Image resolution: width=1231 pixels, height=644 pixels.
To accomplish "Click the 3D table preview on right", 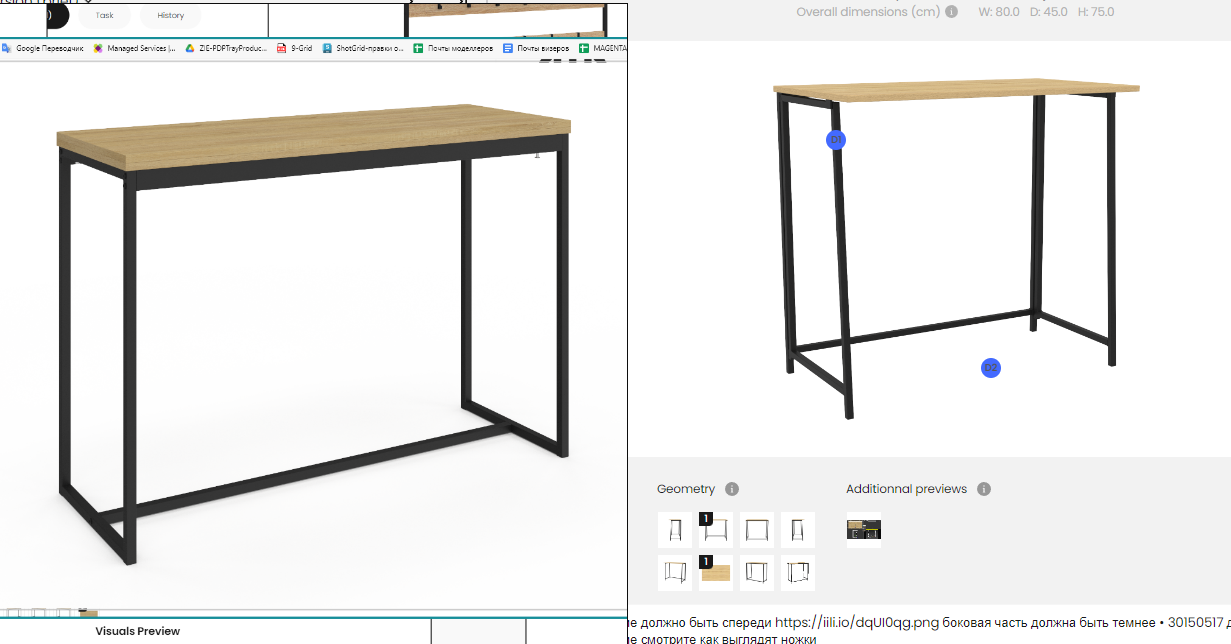I will [956, 249].
